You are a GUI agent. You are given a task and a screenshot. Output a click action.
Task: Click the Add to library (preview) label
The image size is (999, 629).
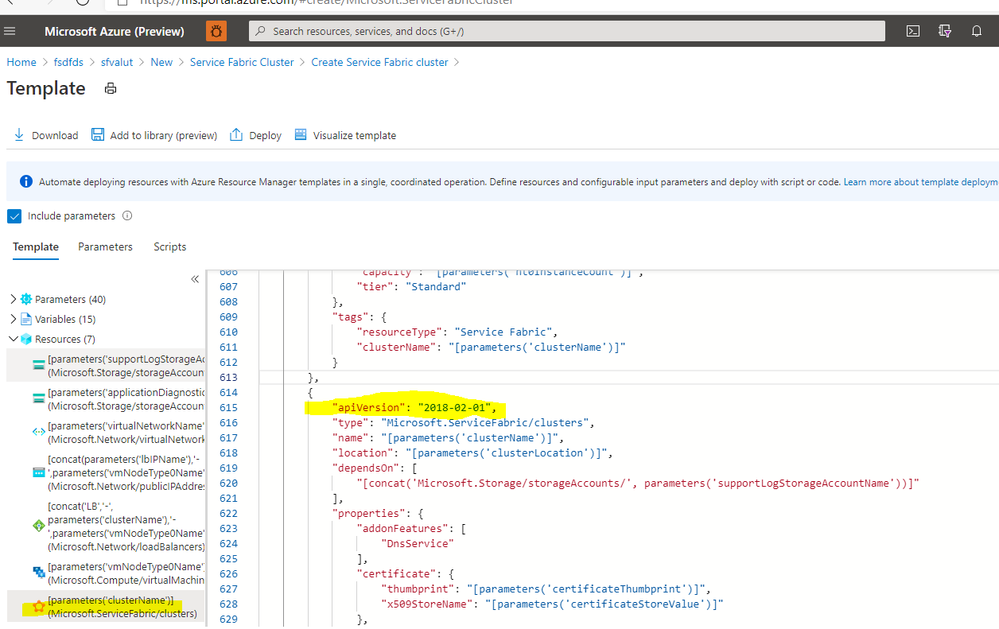pos(163,135)
